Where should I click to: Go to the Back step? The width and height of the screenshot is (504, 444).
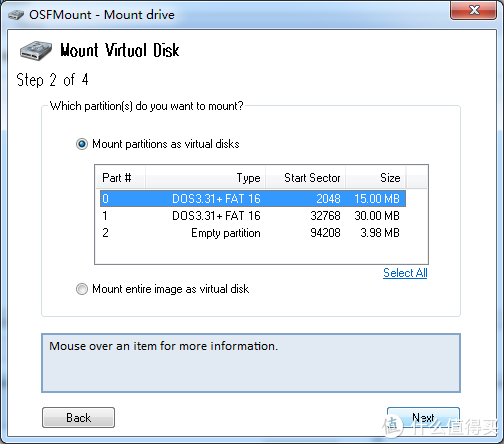(78, 417)
